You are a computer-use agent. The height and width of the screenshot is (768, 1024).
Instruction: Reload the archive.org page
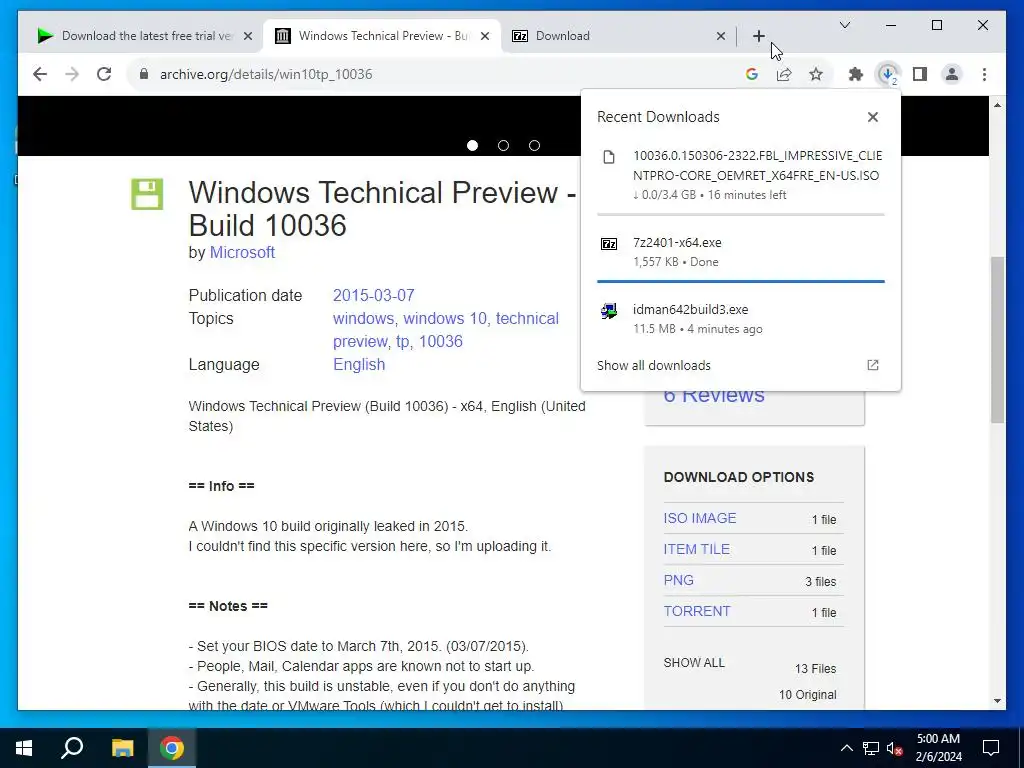tap(104, 74)
